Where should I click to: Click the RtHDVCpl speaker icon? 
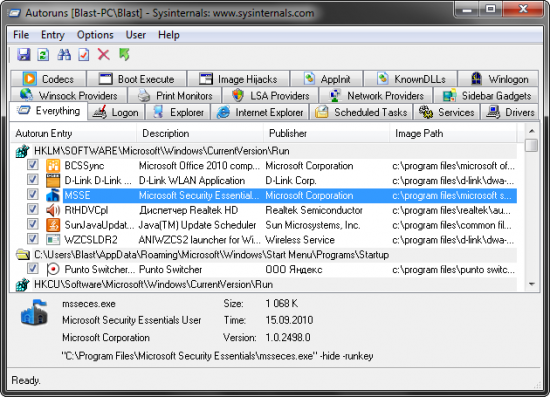tap(53, 210)
